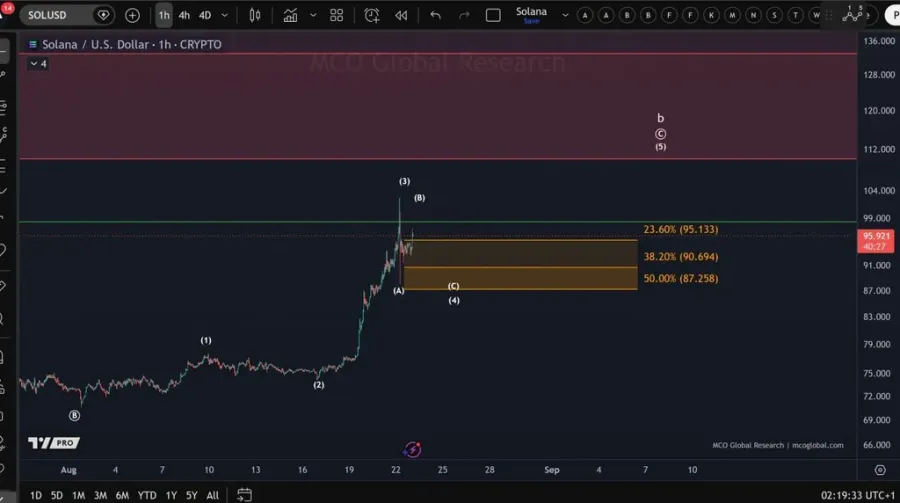This screenshot has height=503, width=900.
Task: Click the M circle quick button
Action: [732, 16]
